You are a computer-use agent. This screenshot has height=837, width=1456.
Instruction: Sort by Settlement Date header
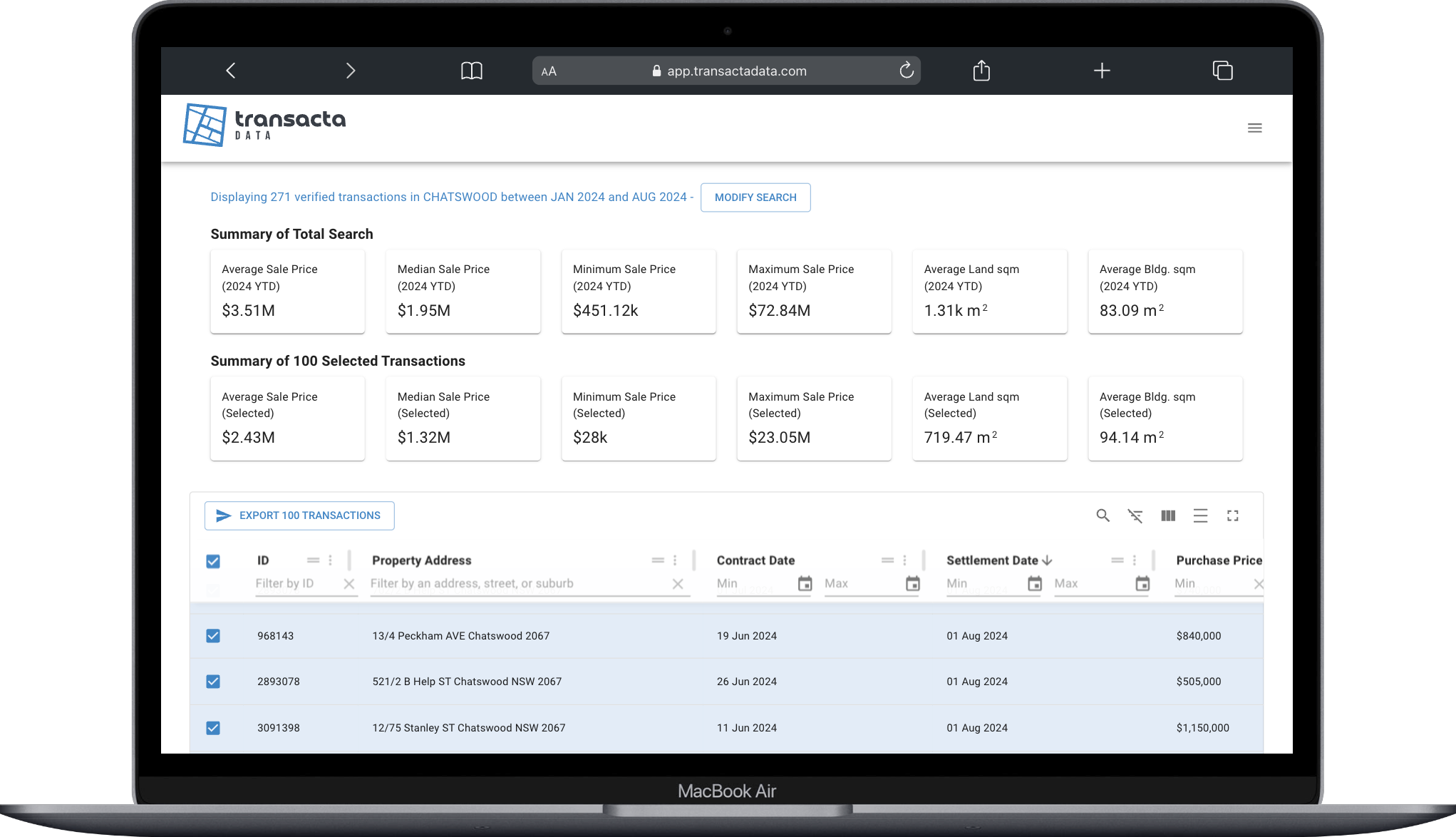coord(992,560)
